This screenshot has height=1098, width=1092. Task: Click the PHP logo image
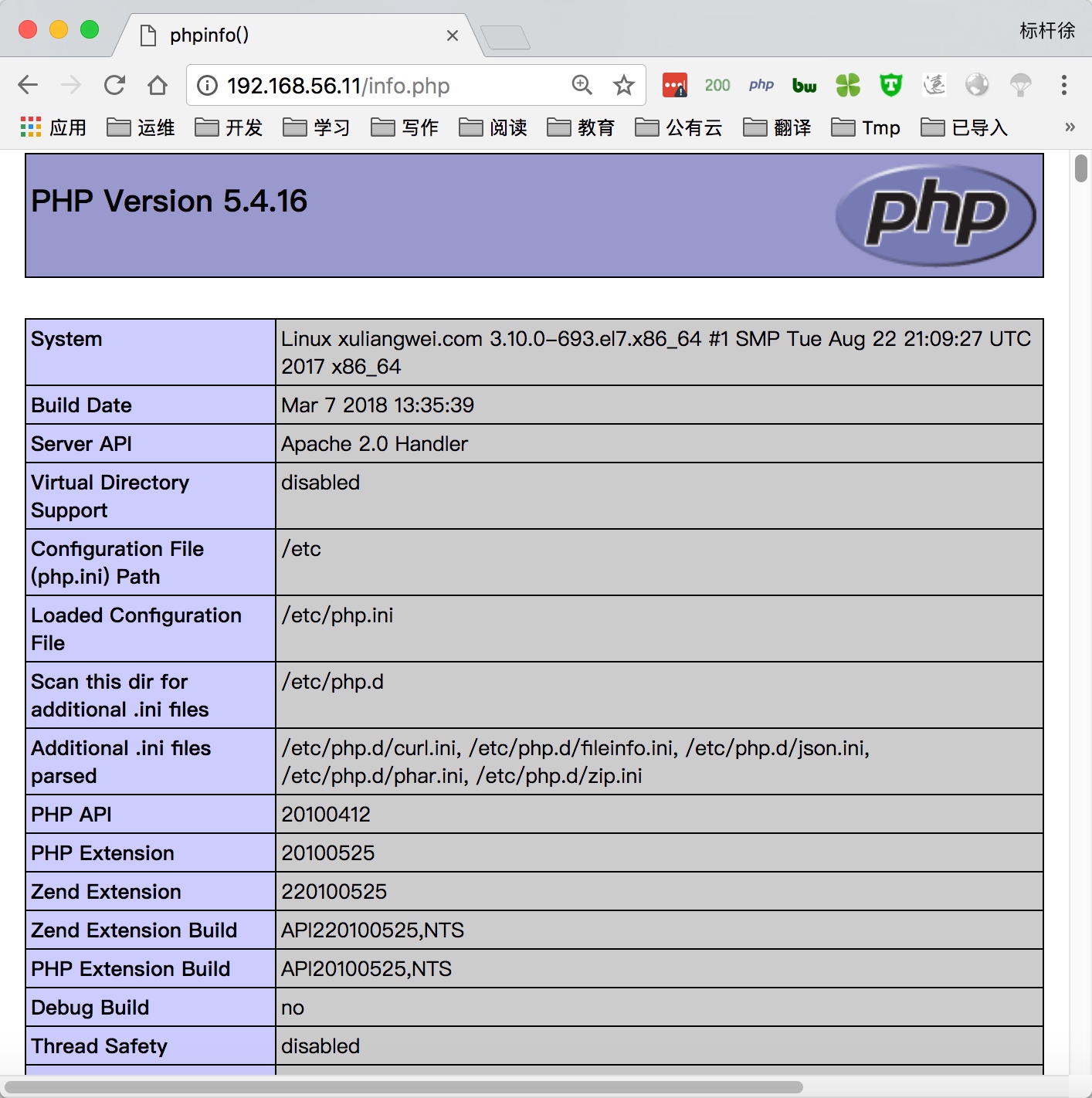pos(935,215)
